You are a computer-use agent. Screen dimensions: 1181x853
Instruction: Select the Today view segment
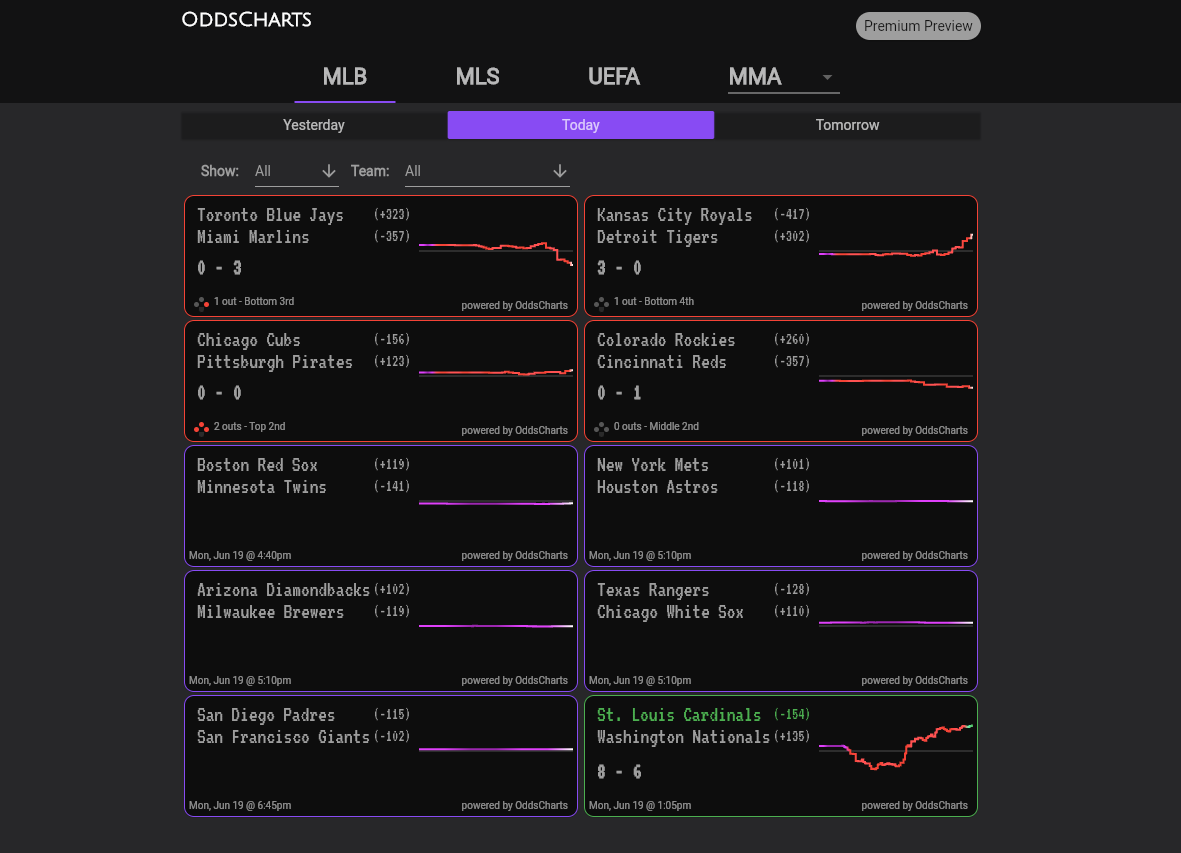click(580, 125)
